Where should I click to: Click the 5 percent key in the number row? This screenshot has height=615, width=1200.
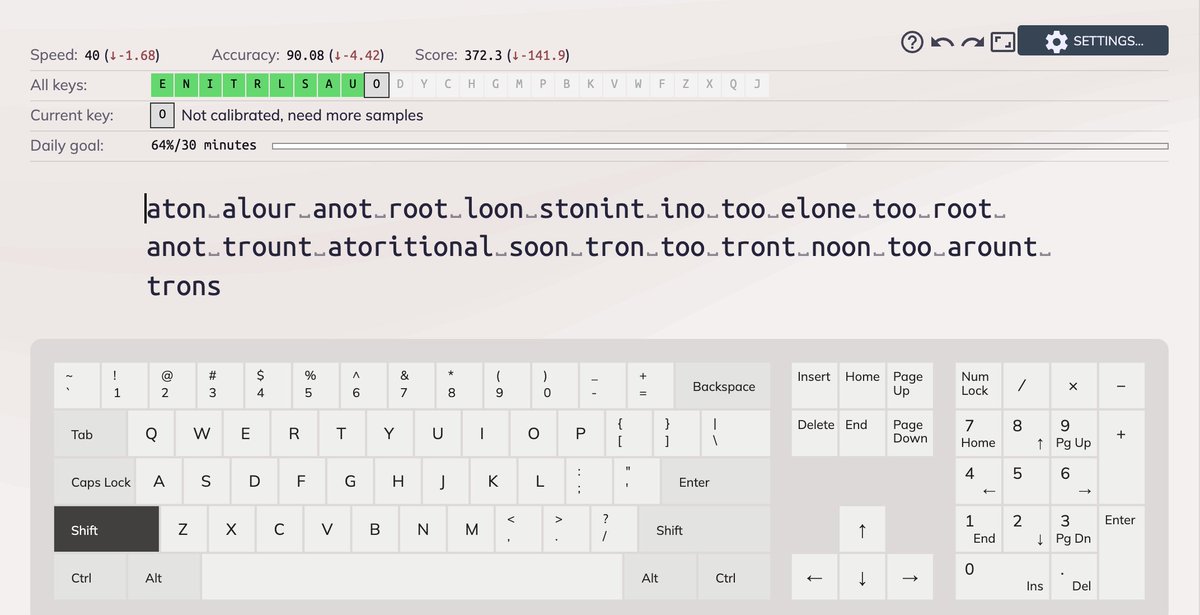316,386
